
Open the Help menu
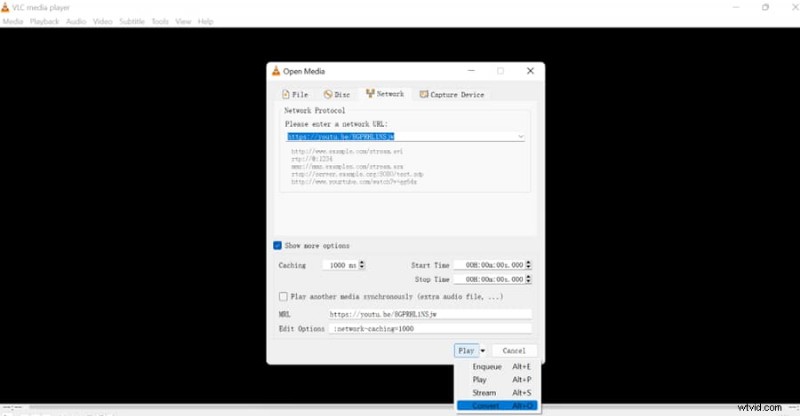[x=206, y=21]
